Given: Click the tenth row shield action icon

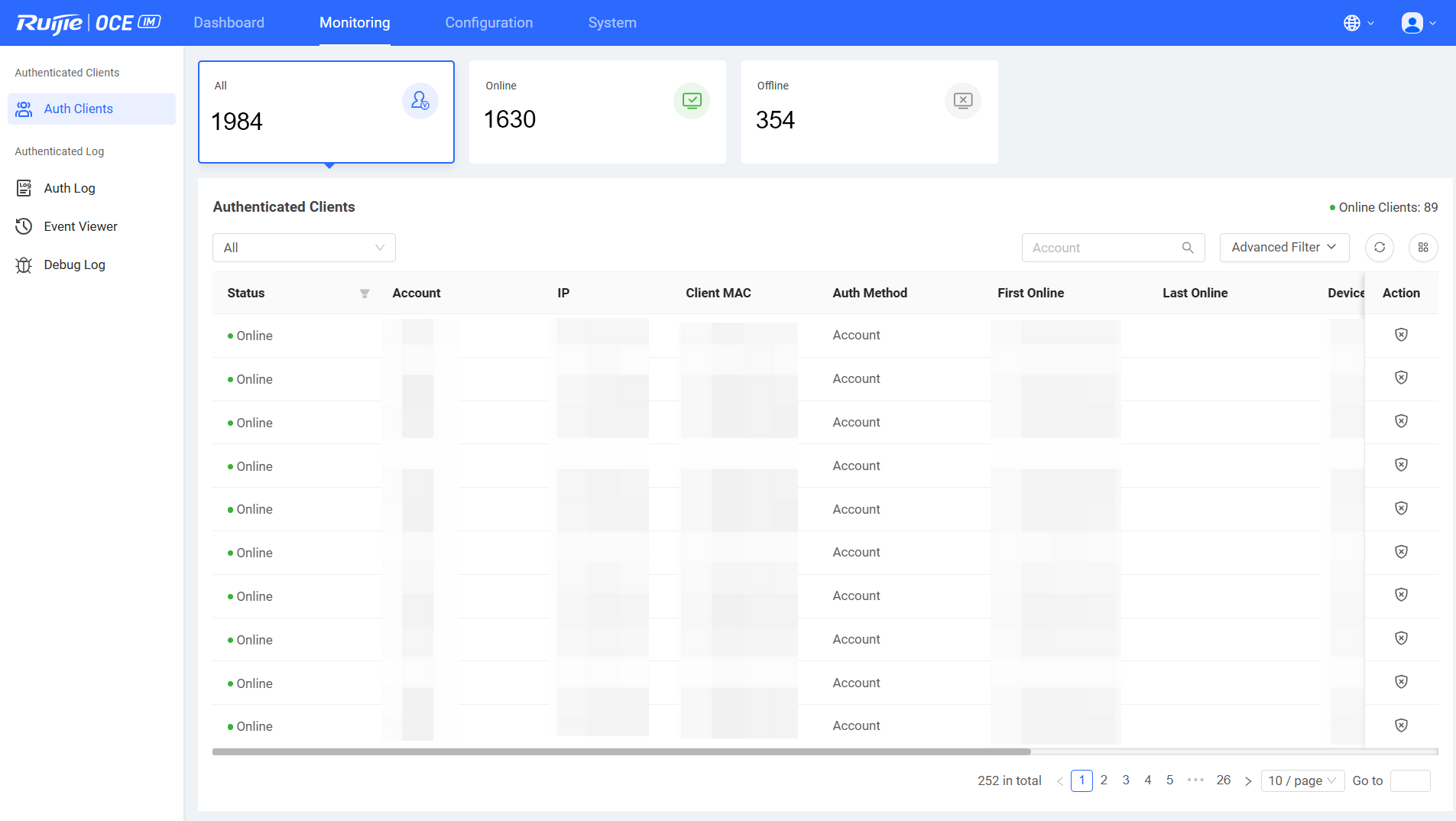Looking at the screenshot, I should [x=1401, y=725].
